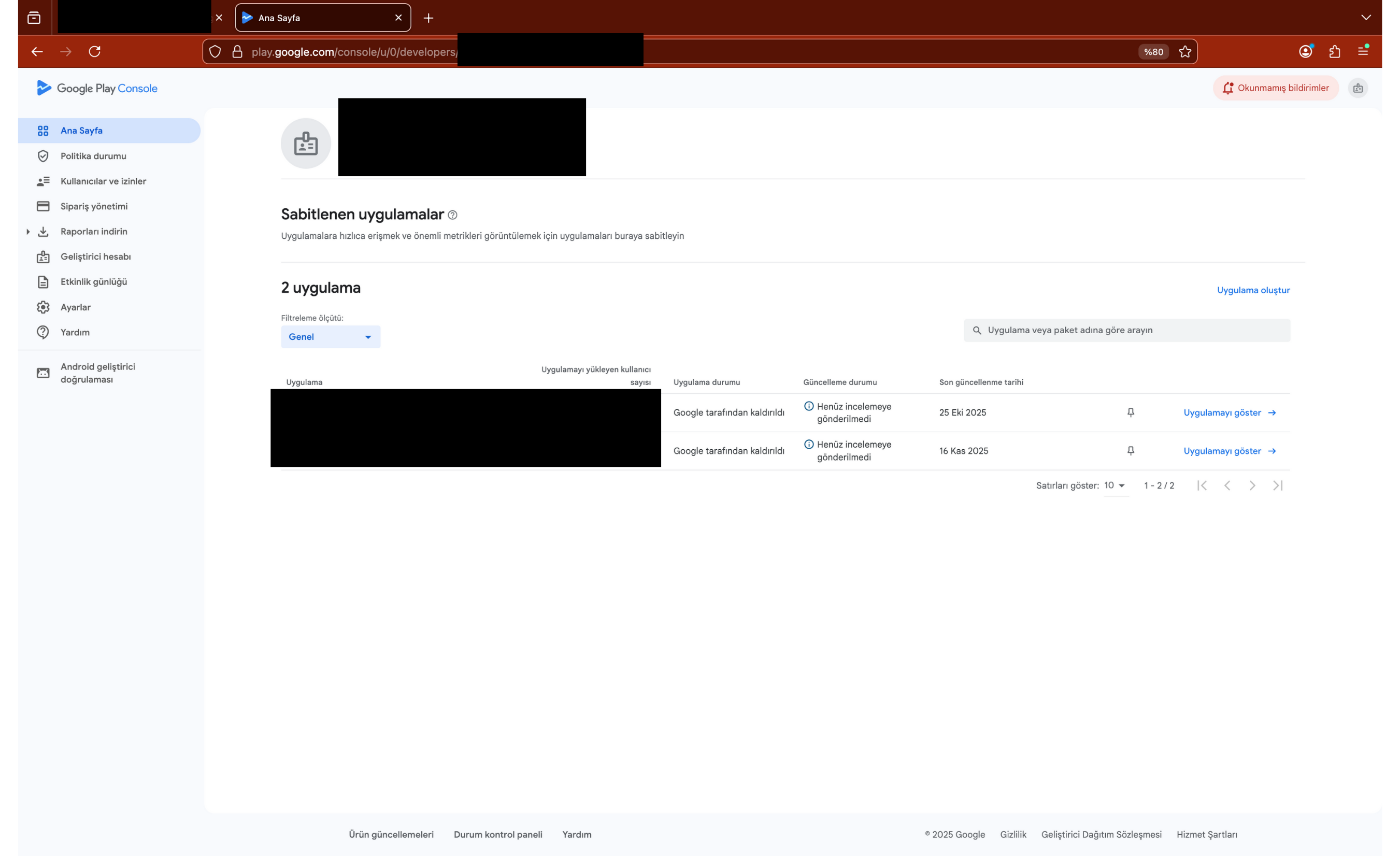Click the 1 - 2 / 2 pagination text
This screenshot has height=856, width=1400.
click(1159, 486)
